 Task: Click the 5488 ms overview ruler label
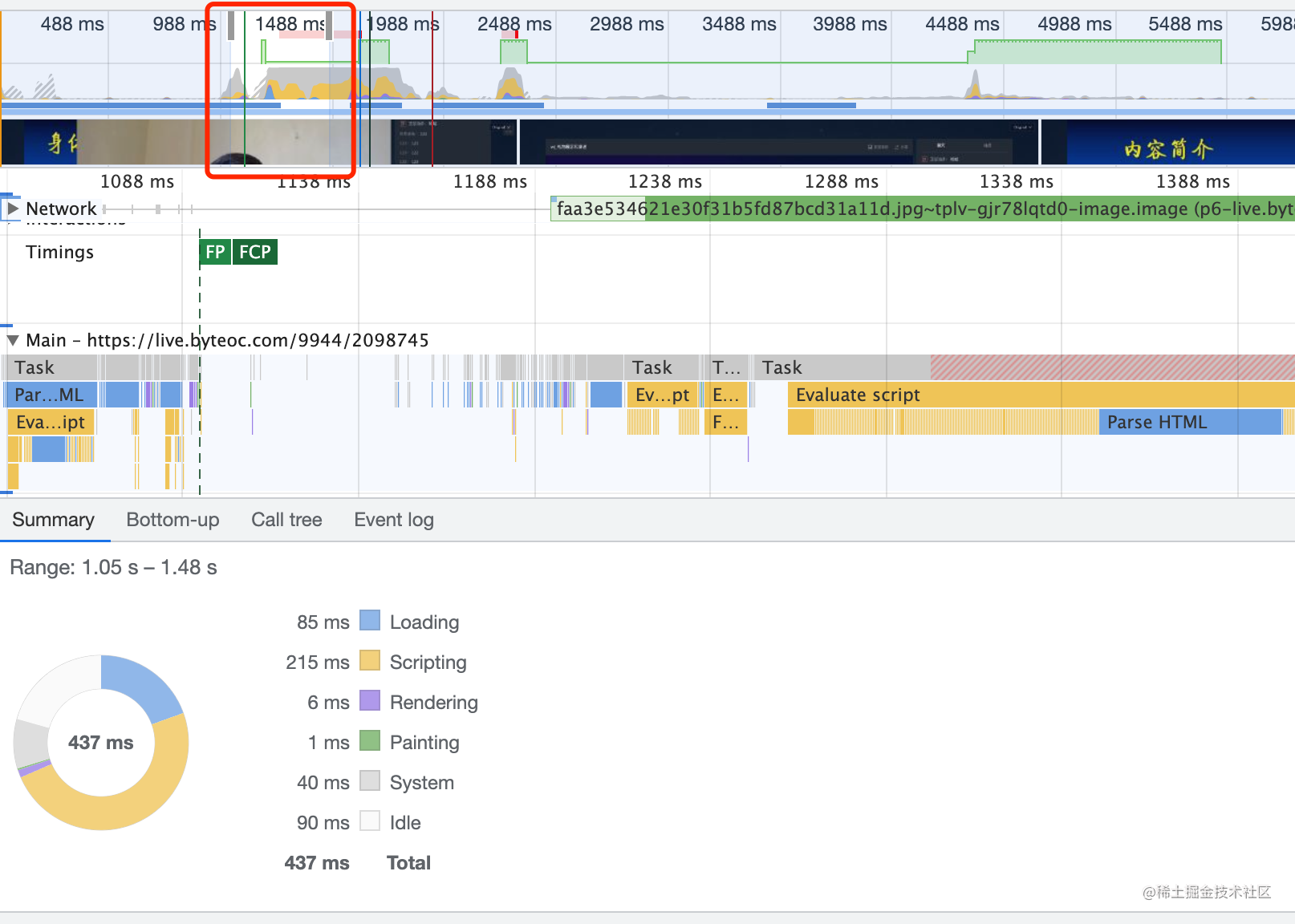[x=1185, y=24]
